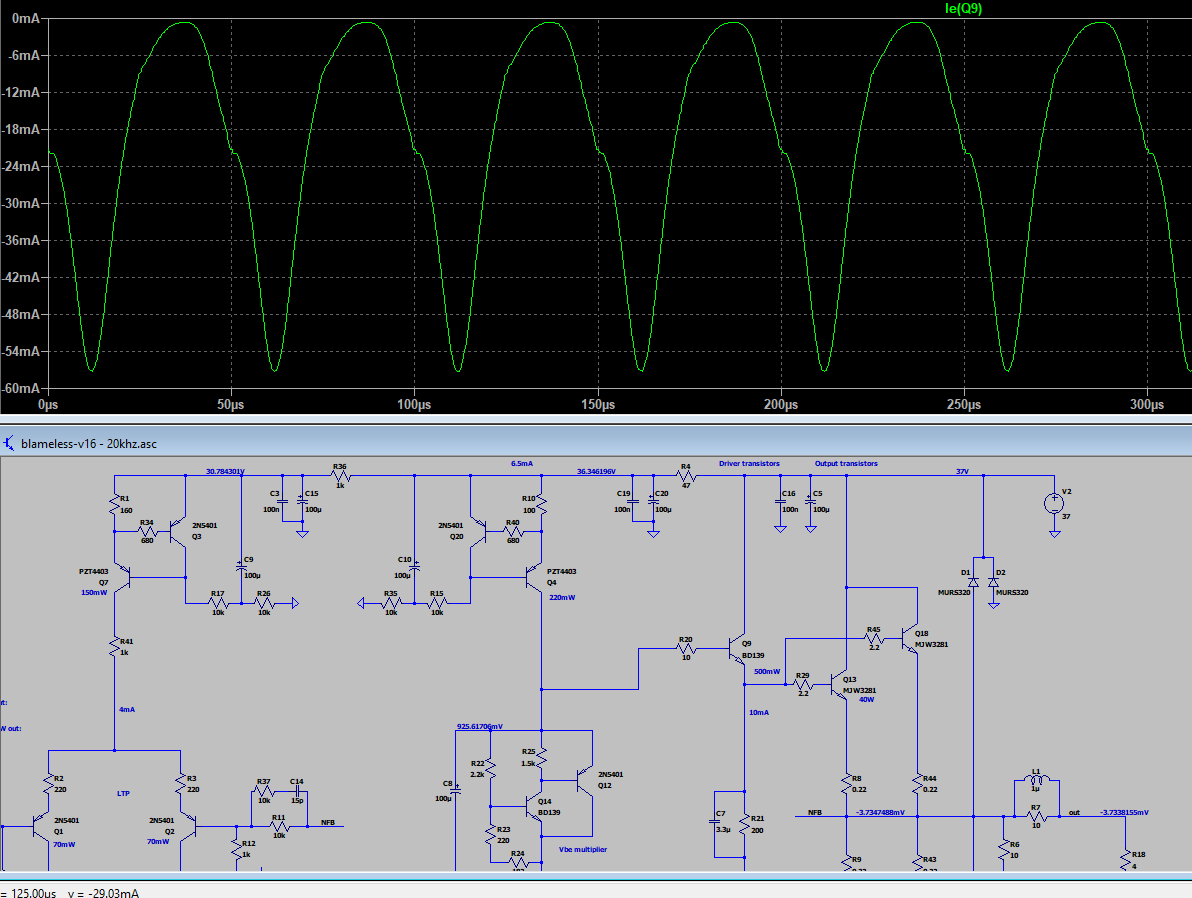Select diode D2 MURS320

pyautogui.click(x=993, y=582)
